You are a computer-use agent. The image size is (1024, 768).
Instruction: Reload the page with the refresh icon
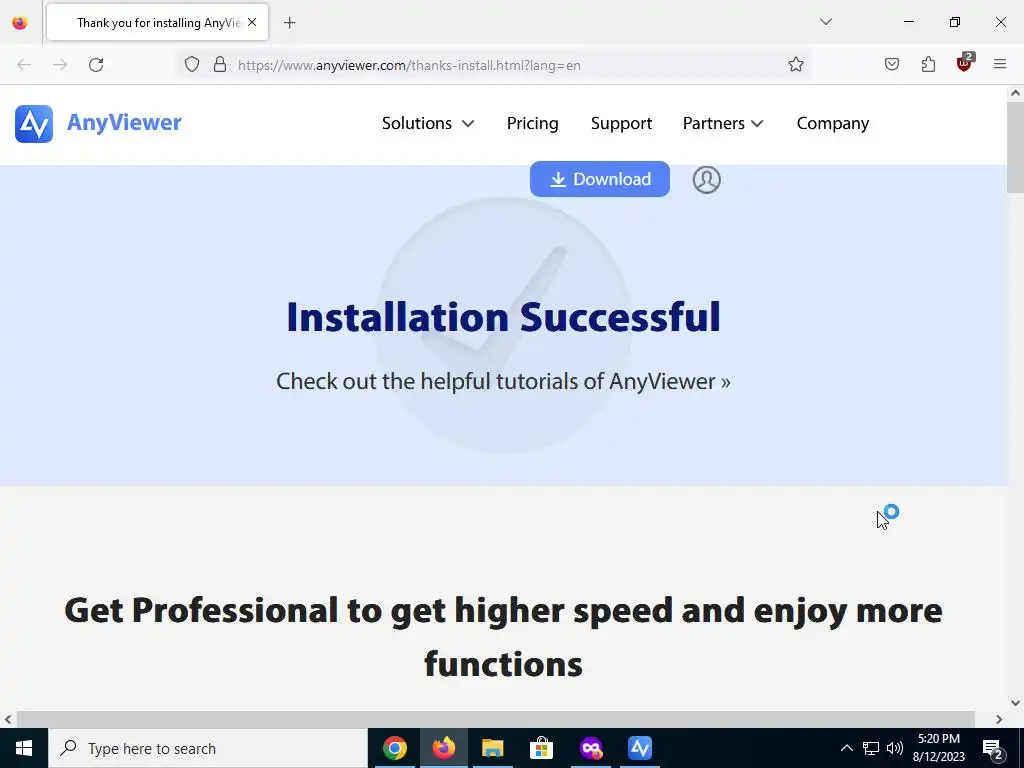(96, 65)
